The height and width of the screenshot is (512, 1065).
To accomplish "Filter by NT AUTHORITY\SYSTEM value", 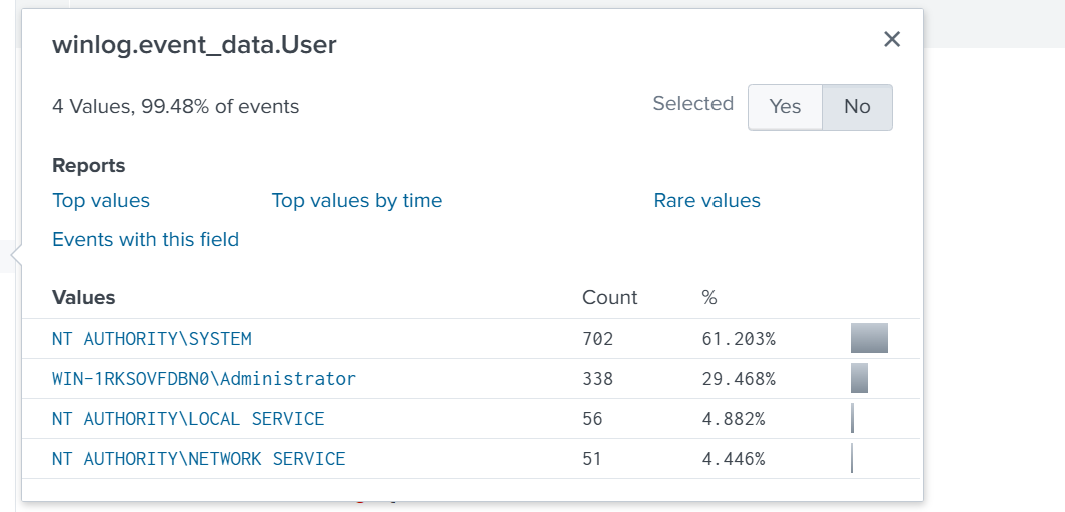I will (152, 339).
